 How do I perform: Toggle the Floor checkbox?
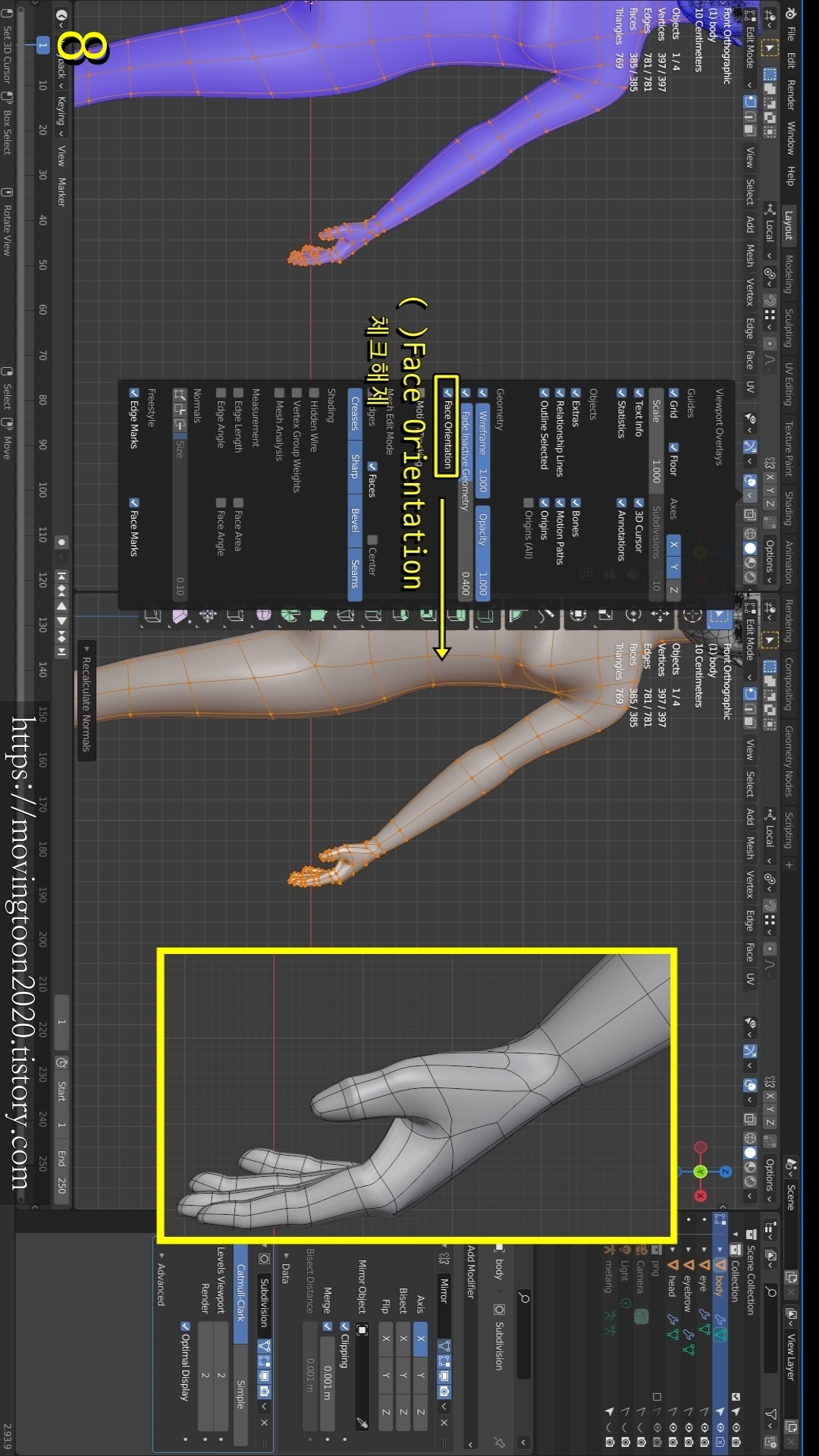[673, 447]
